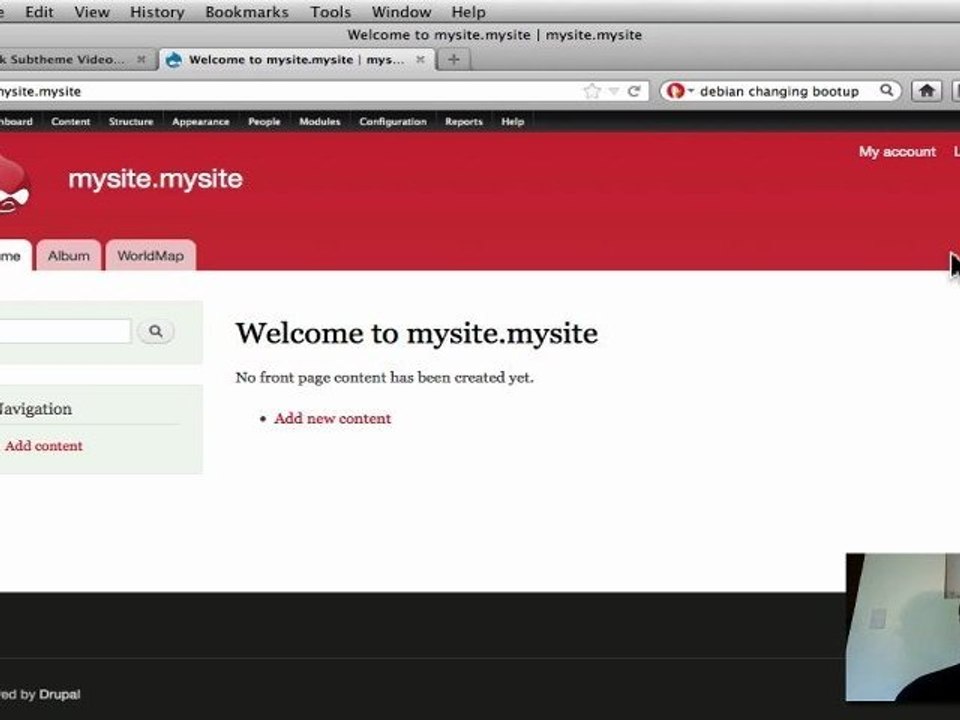The image size is (960, 720).
Task: Open Reports in the admin toolbar
Action: click(463, 121)
